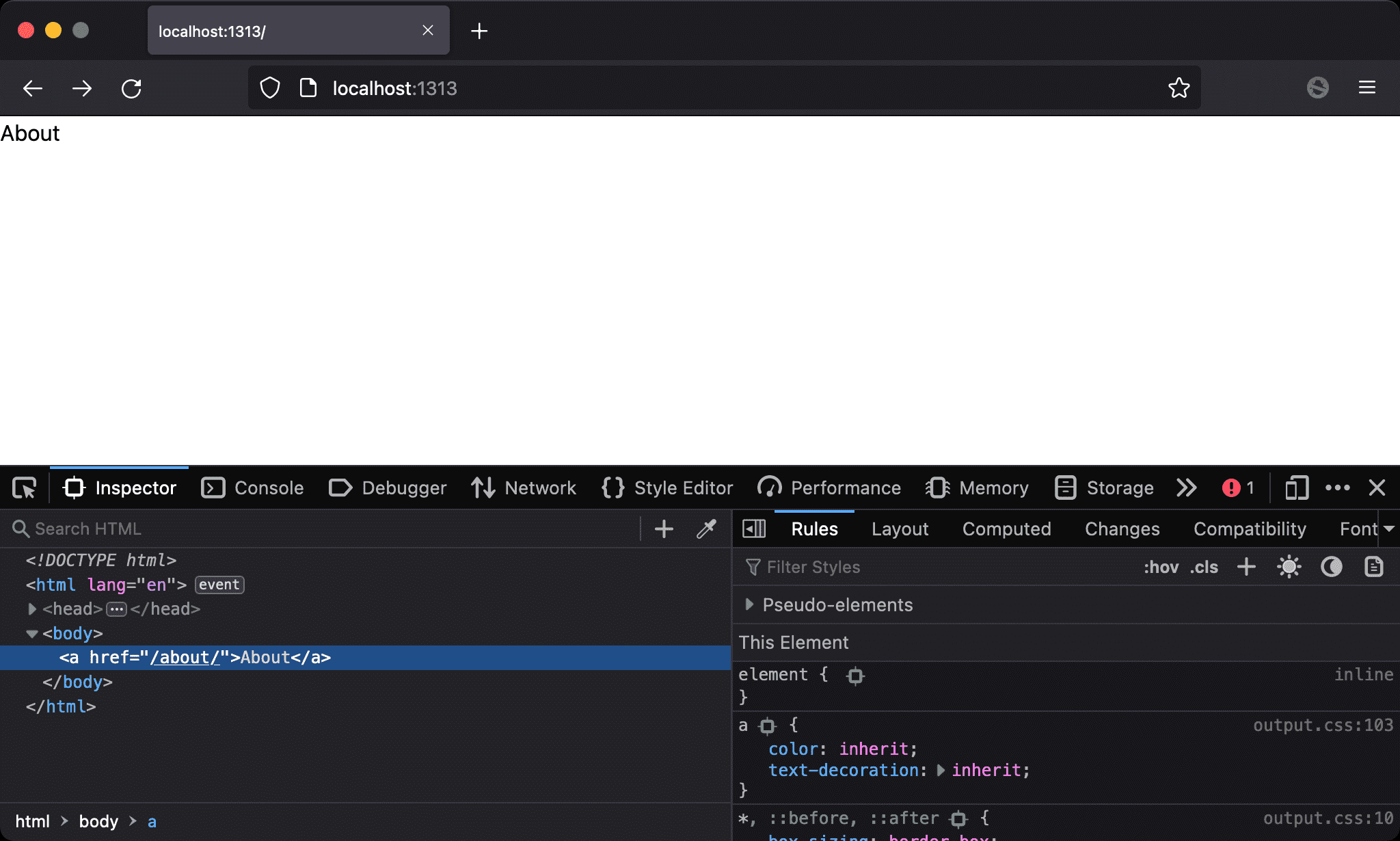Toggle the :hov pseudo-class panel
The width and height of the screenshot is (1400, 841).
pyautogui.click(x=1161, y=567)
